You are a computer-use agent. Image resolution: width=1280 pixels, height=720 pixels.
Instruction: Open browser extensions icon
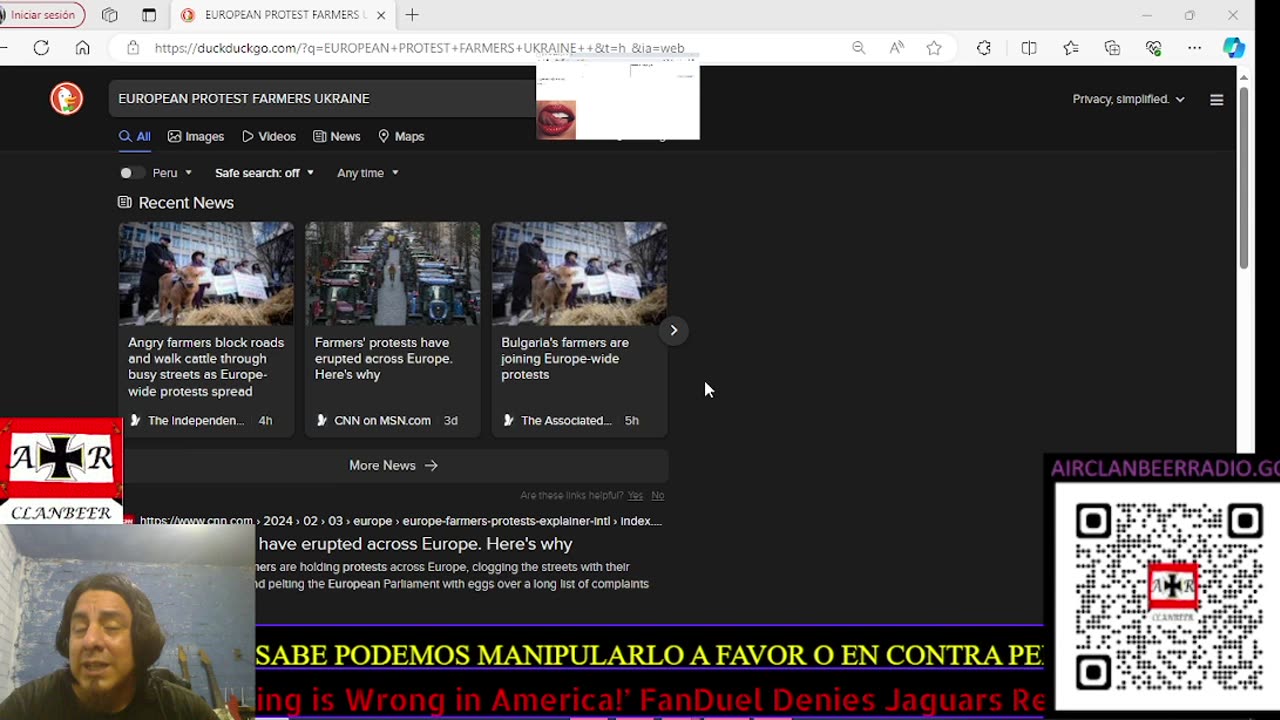984,47
